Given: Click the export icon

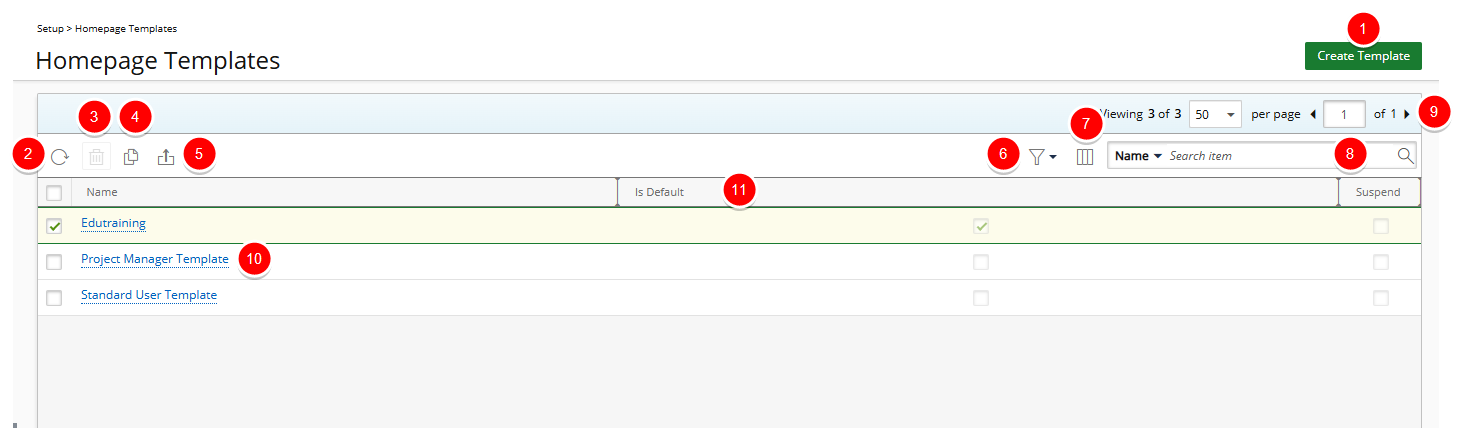Looking at the screenshot, I should pos(166,157).
